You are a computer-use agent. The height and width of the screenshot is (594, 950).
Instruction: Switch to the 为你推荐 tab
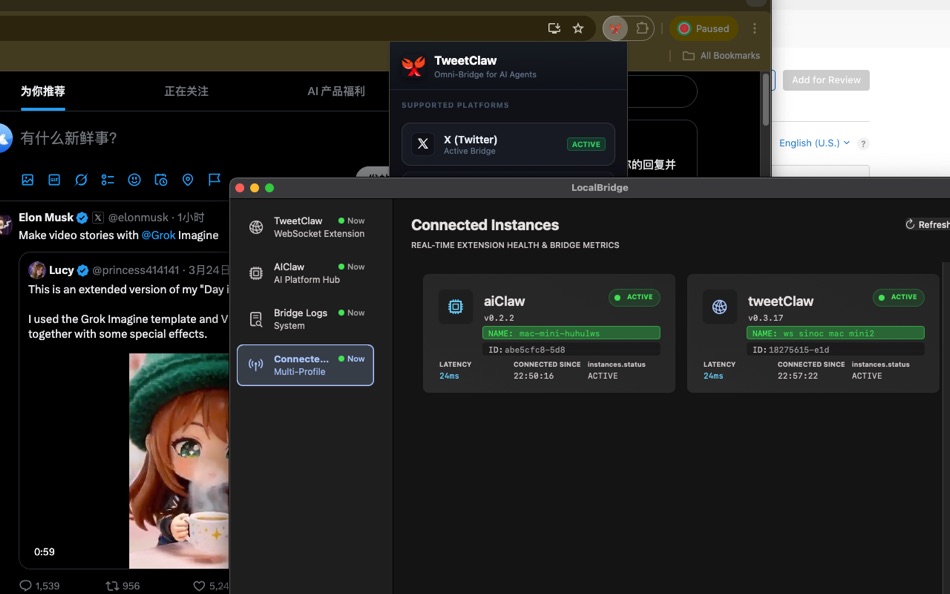click(x=42, y=92)
